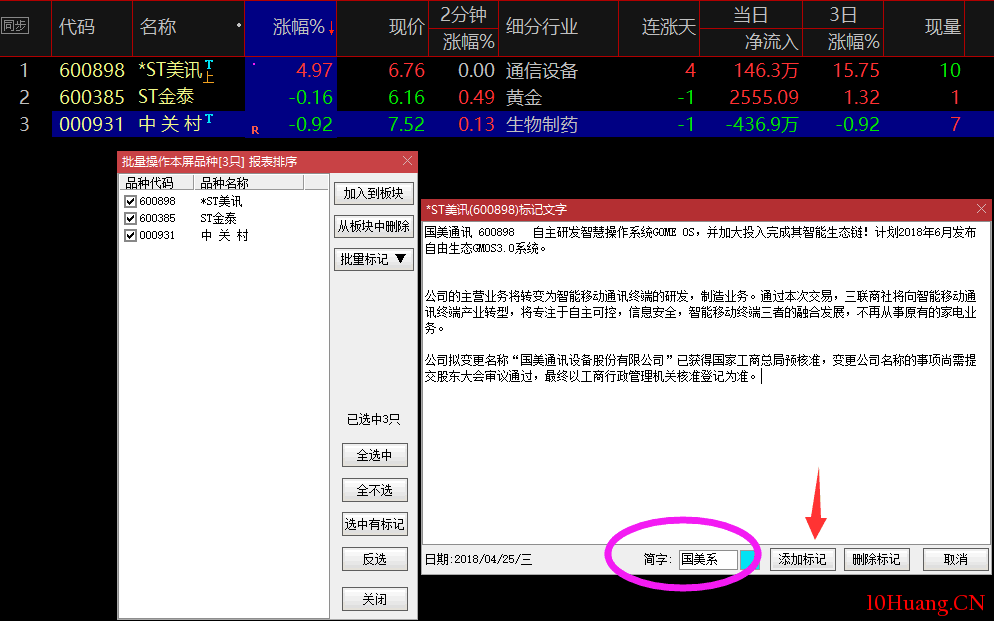The width and height of the screenshot is (994, 621).
Task: Click the 4.97 change percent value
Action: pos(314,70)
